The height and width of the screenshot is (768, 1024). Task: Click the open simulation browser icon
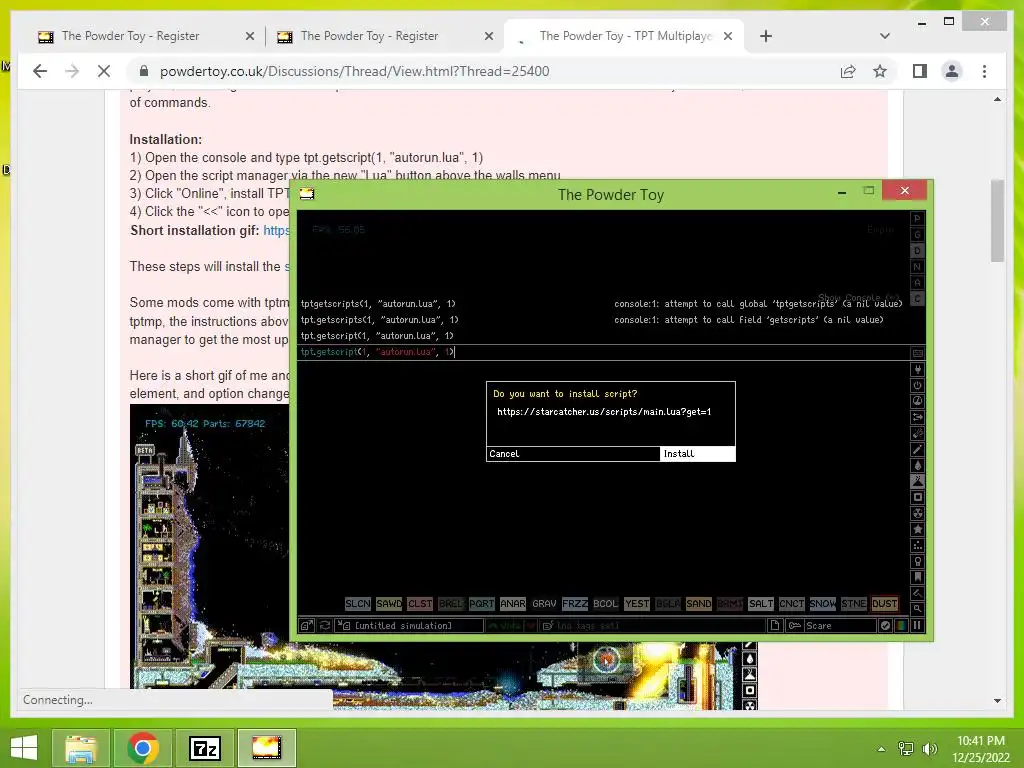click(307, 626)
